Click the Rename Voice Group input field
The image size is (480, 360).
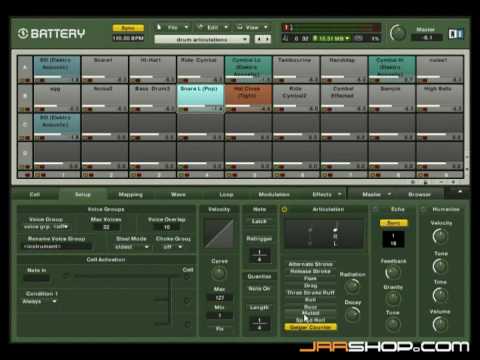[x=57, y=246]
